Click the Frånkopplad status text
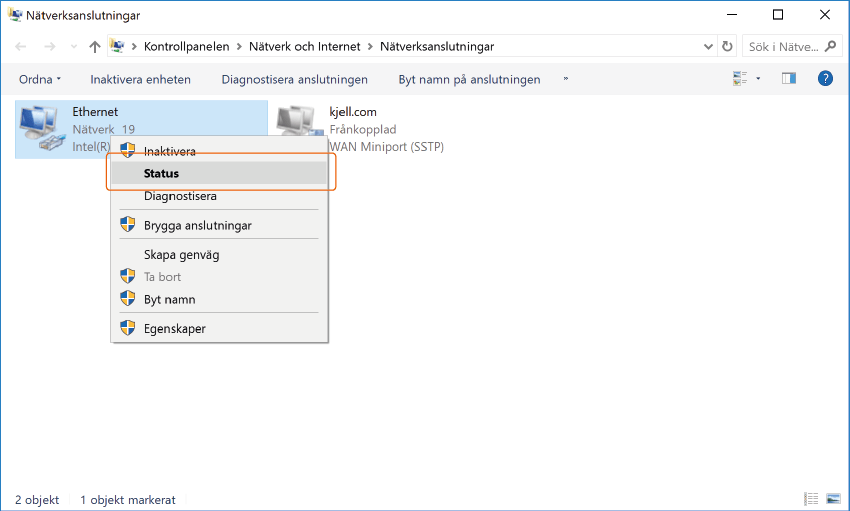 363,130
